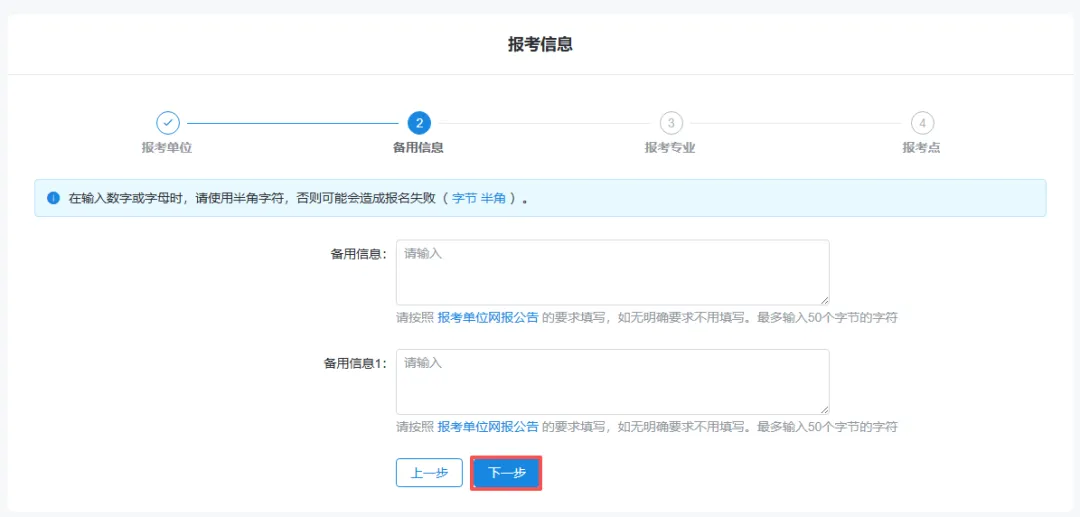
Task: Select the 报考专业 step label
Action: click(x=670, y=148)
